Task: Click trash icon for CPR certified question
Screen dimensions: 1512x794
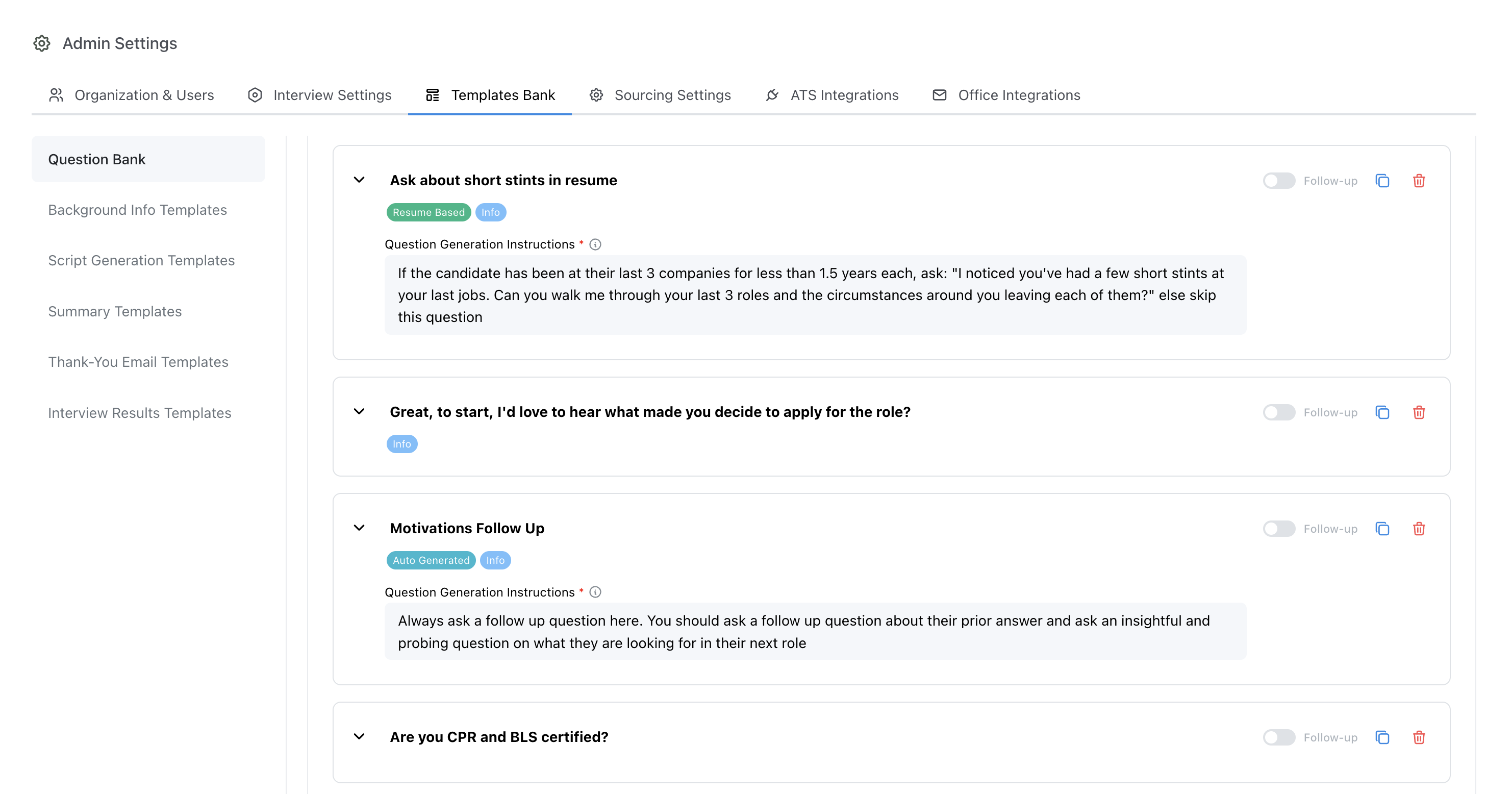Action: coord(1419,737)
